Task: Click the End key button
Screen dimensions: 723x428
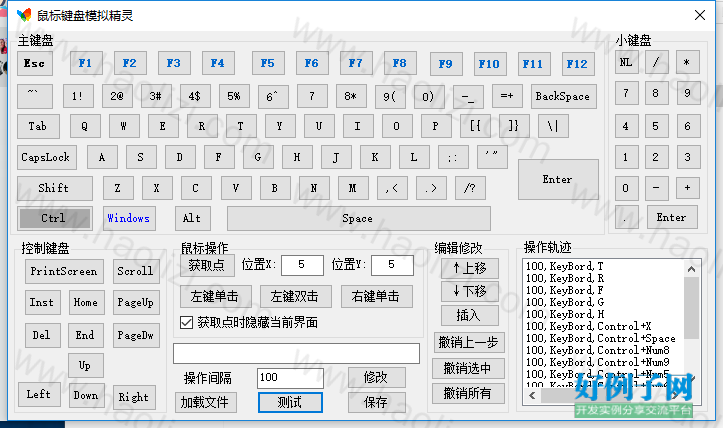Action: pyautogui.click(x=86, y=335)
